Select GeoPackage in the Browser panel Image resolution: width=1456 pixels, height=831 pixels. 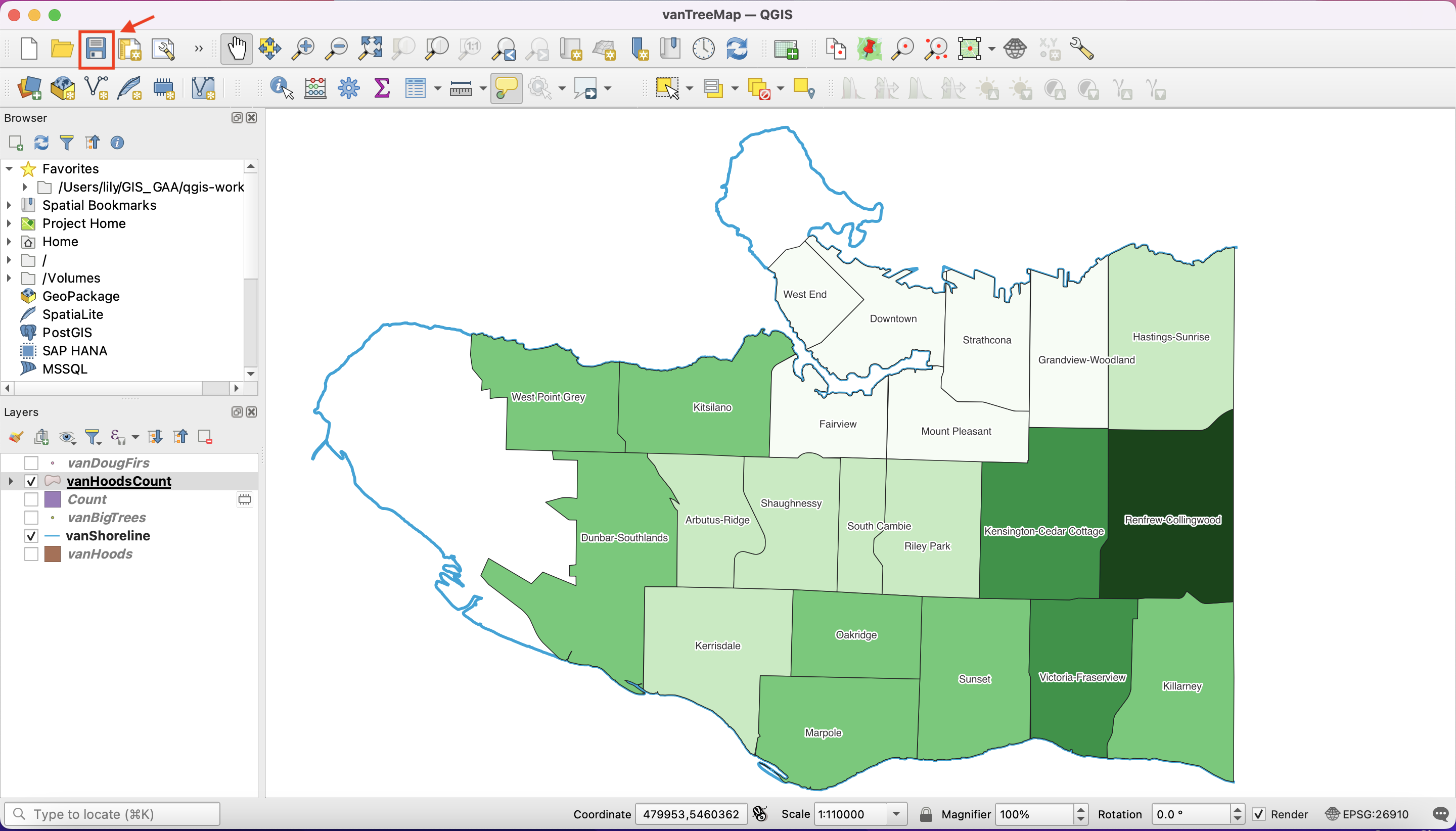[80, 296]
